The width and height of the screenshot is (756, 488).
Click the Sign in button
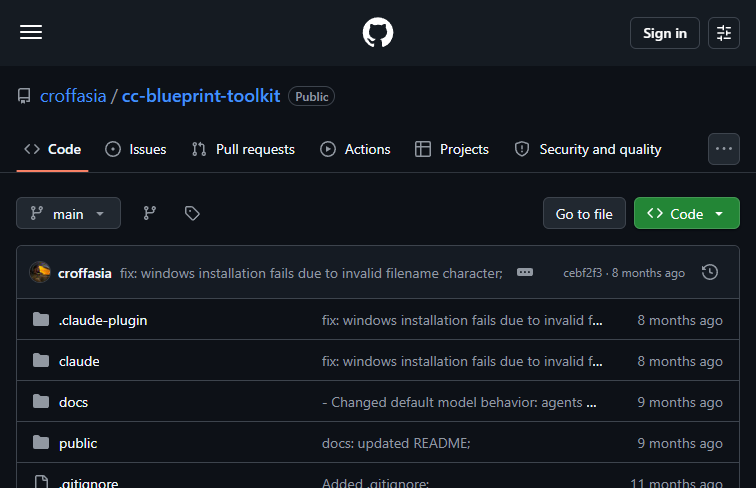pos(664,33)
